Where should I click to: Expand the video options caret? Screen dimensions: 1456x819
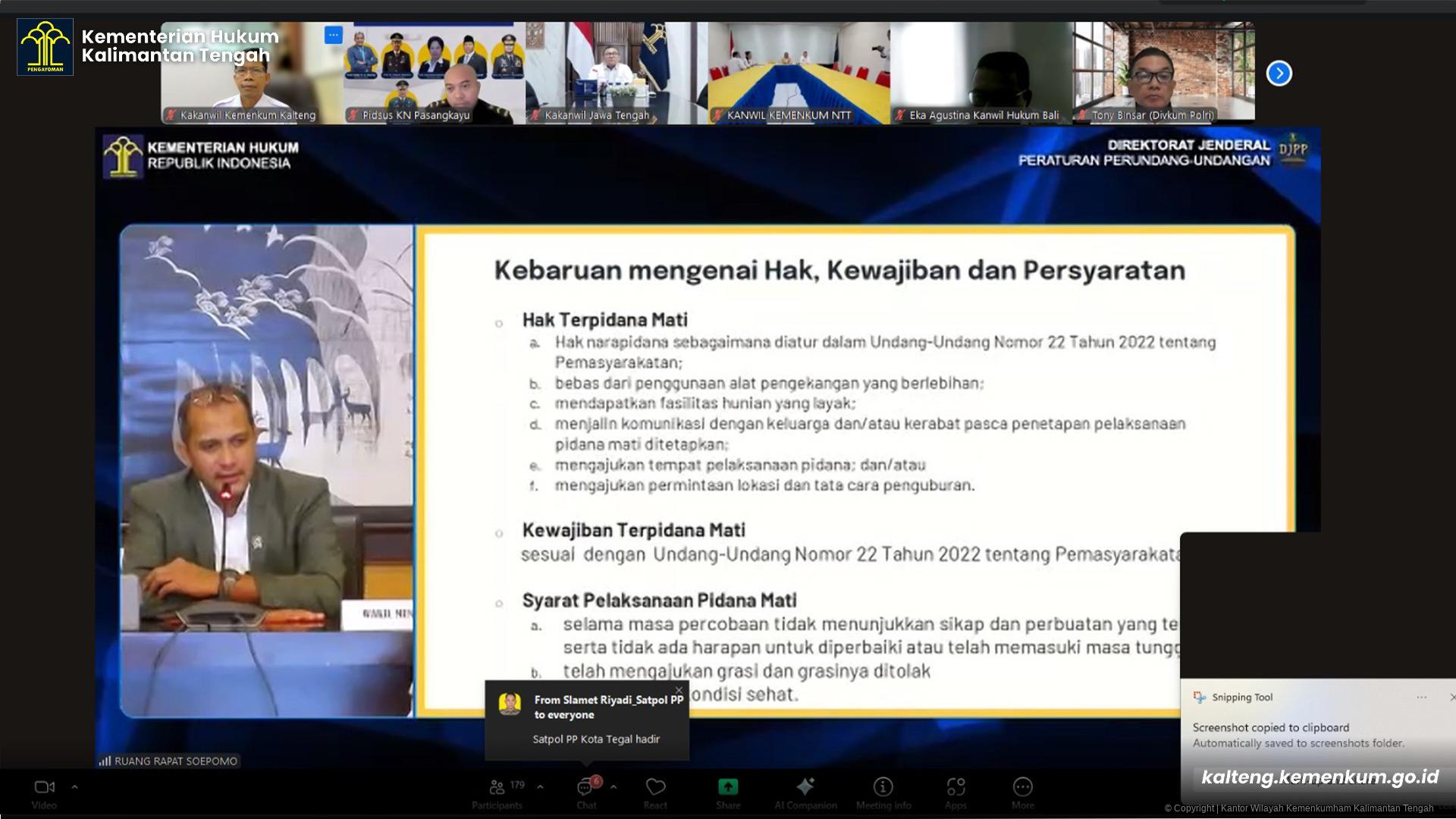(74, 788)
